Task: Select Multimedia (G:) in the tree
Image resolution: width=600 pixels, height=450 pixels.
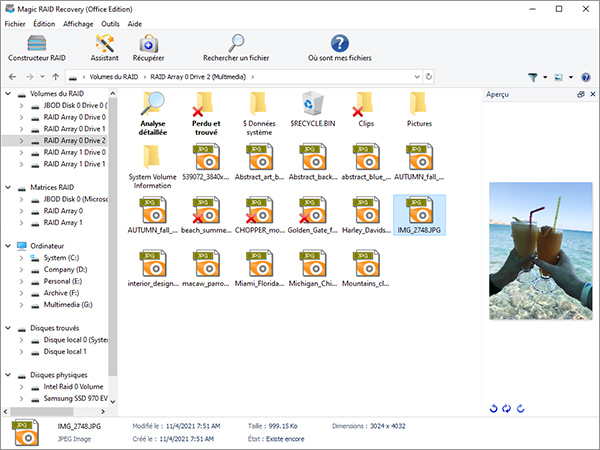Action: (x=68, y=305)
